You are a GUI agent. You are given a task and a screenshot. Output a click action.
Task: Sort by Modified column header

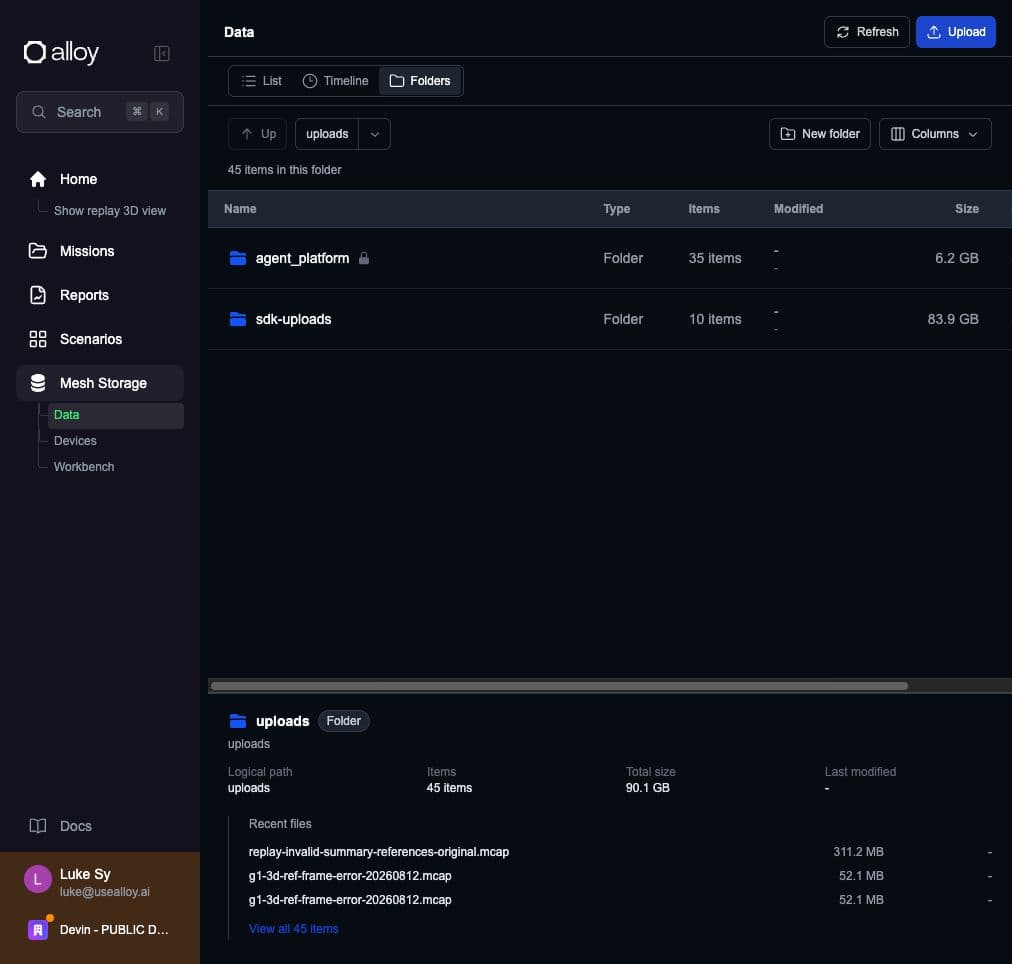pyautogui.click(x=798, y=209)
